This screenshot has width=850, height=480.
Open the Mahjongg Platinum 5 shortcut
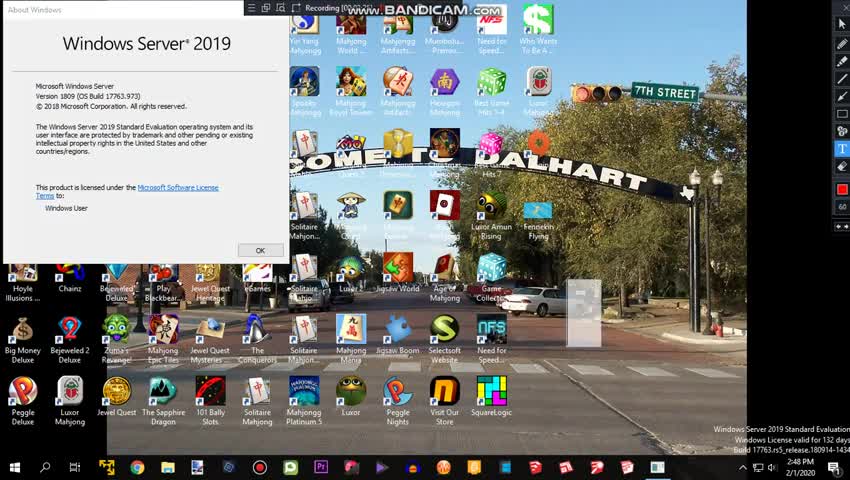304,402
